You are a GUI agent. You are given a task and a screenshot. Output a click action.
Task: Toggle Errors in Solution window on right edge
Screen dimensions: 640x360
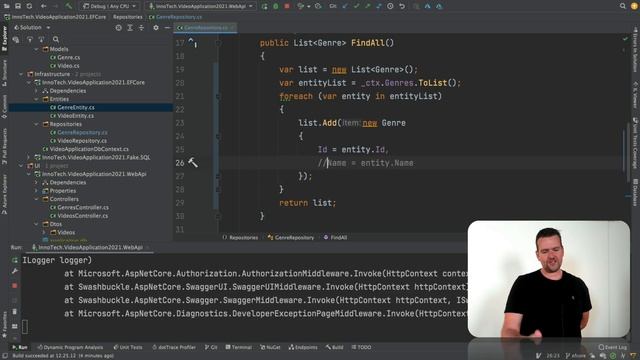click(635, 49)
